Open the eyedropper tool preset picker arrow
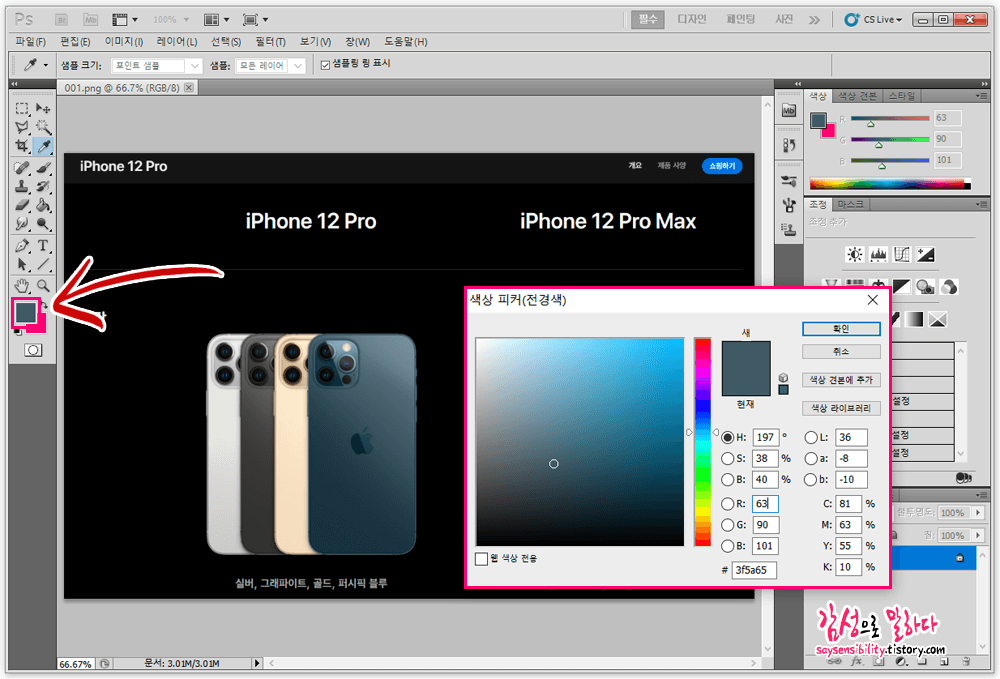The height and width of the screenshot is (679, 1000). 45,65
